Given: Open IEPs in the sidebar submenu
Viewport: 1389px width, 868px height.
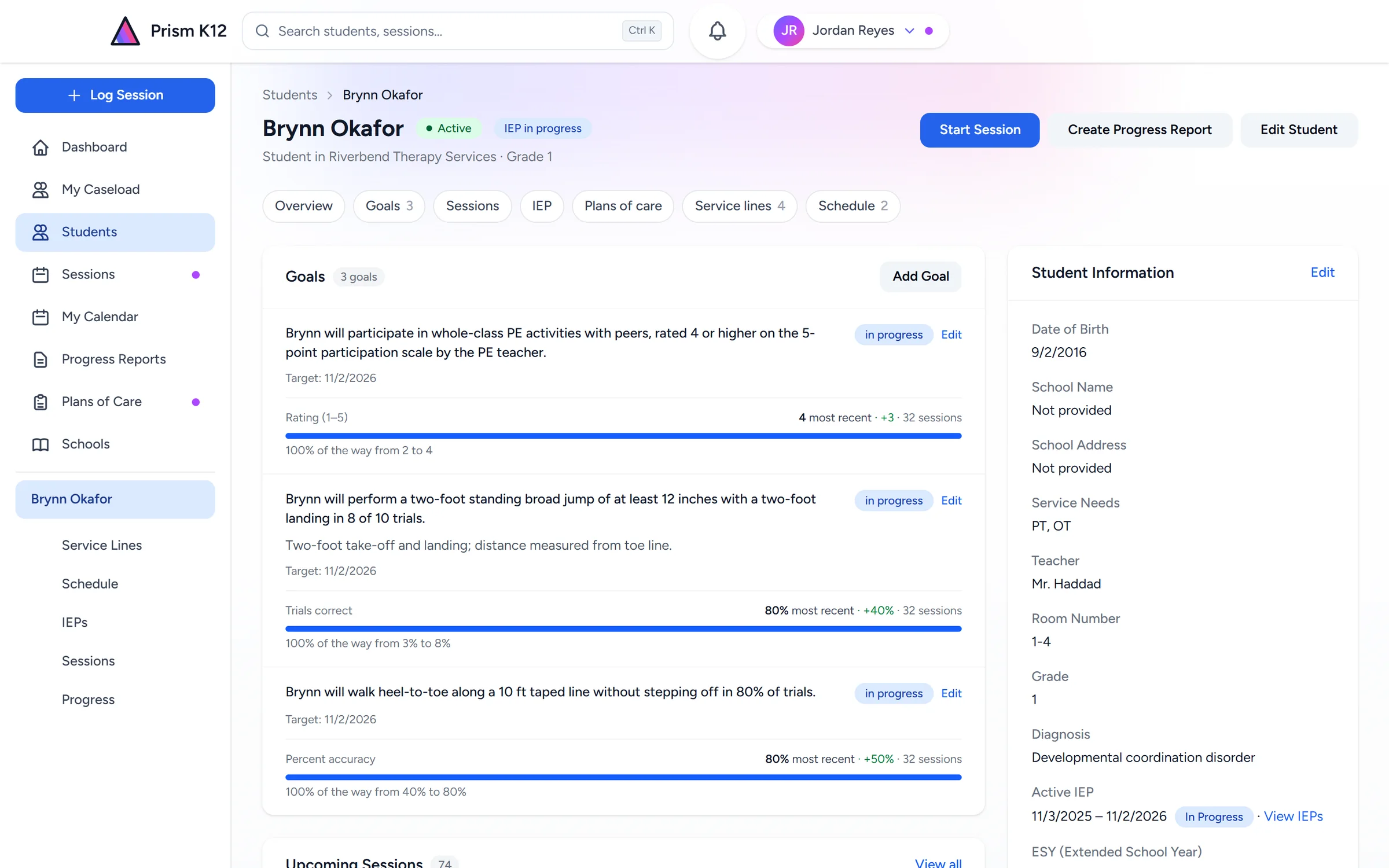Looking at the screenshot, I should point(75,623).
